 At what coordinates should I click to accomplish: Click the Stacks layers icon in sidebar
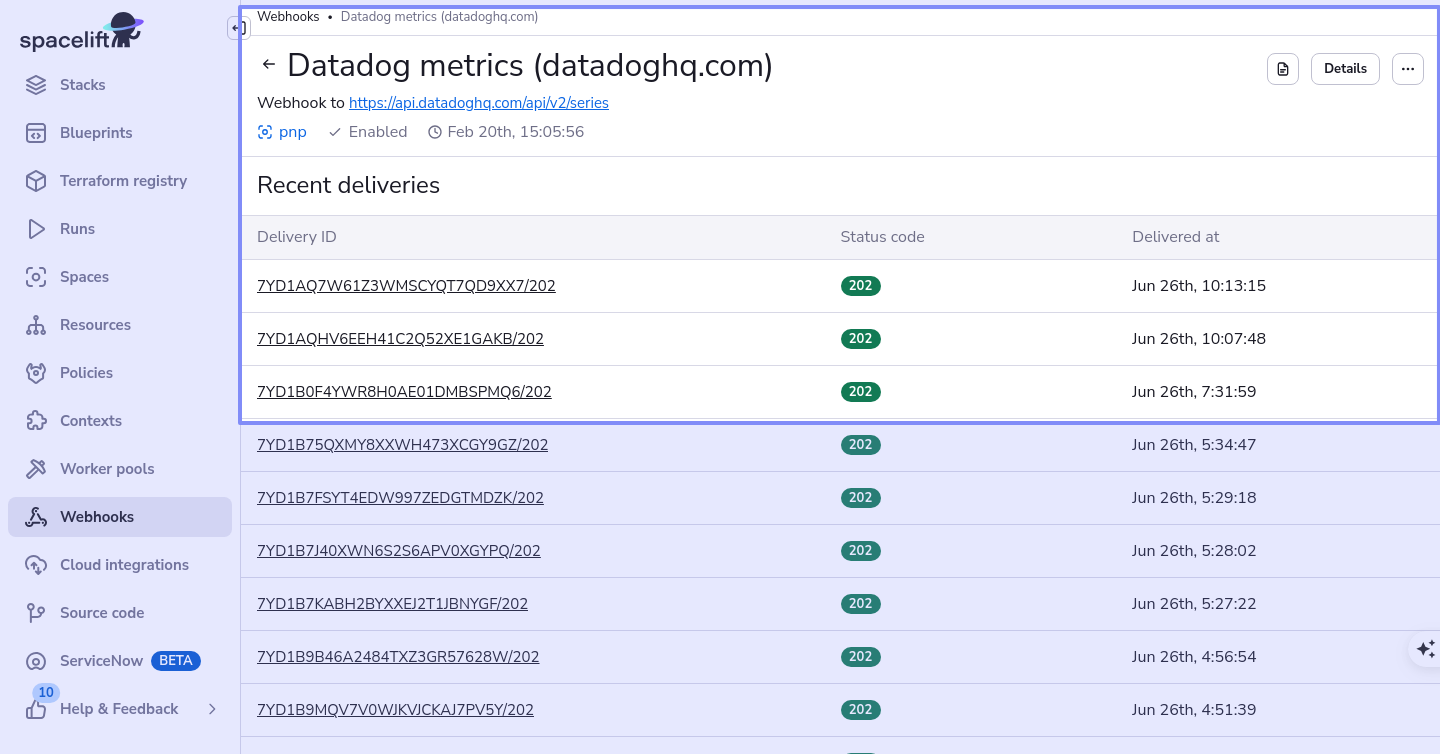click(36, 85)
